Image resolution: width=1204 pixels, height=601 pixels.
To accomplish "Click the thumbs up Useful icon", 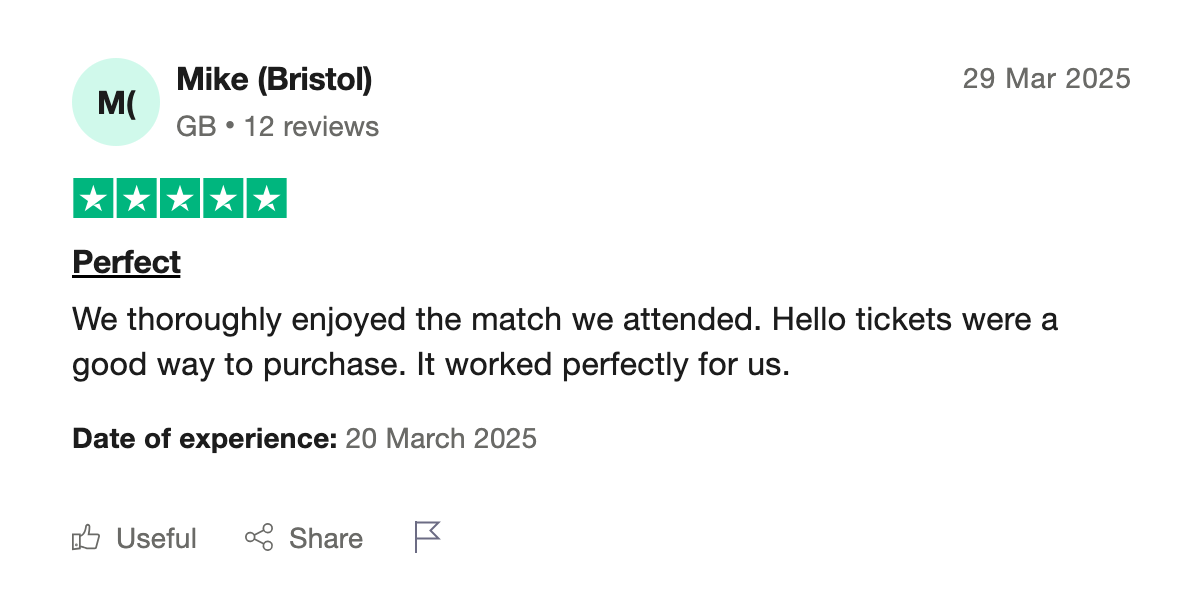I will 86,537.
